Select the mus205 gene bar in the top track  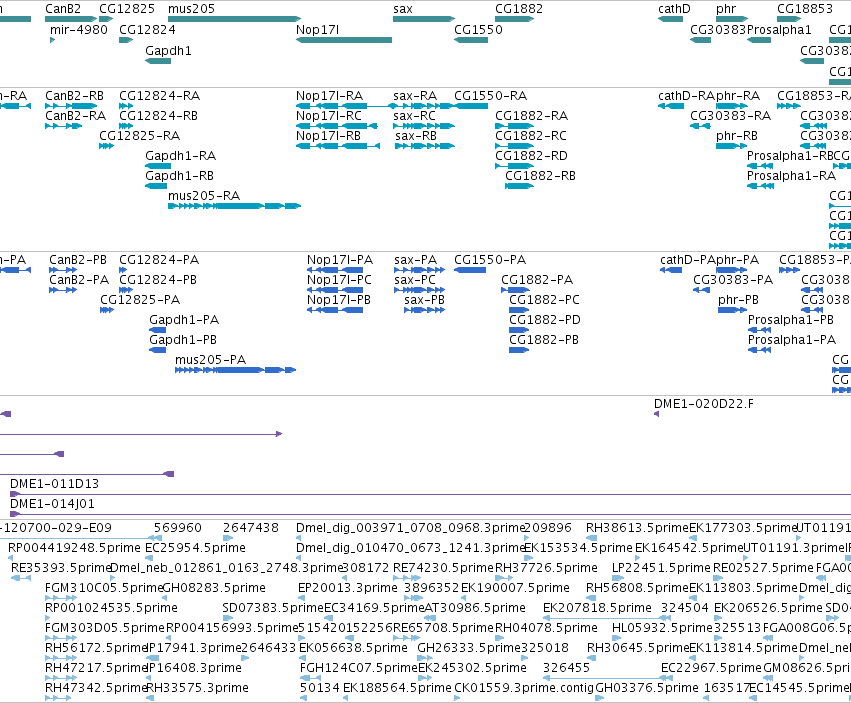(x=234, y=19)
